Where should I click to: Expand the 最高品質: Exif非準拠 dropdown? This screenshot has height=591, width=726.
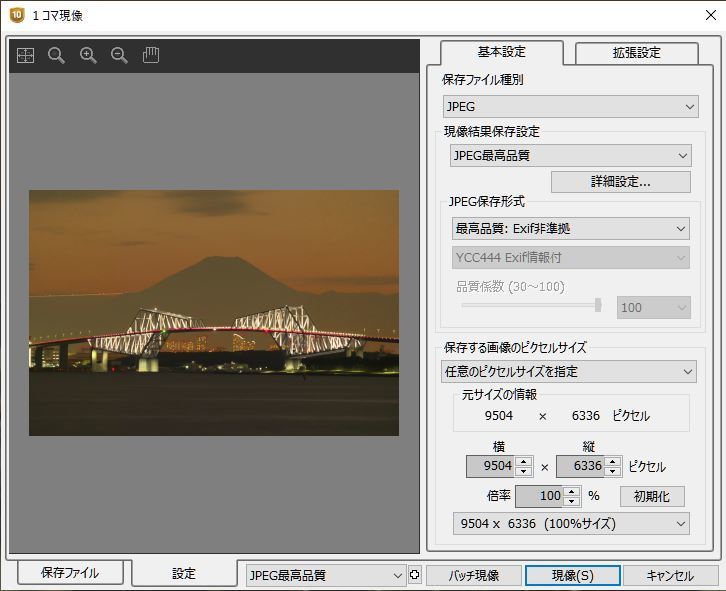pyautogui.click(x=570, y=229)
